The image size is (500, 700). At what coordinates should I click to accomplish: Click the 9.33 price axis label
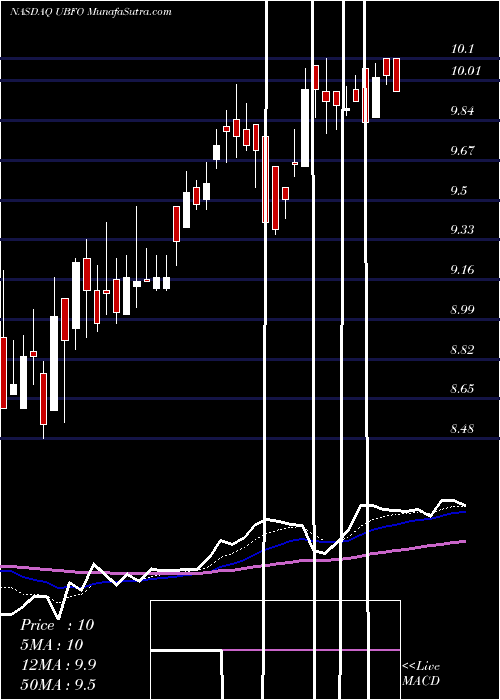(x=462, y=230)
